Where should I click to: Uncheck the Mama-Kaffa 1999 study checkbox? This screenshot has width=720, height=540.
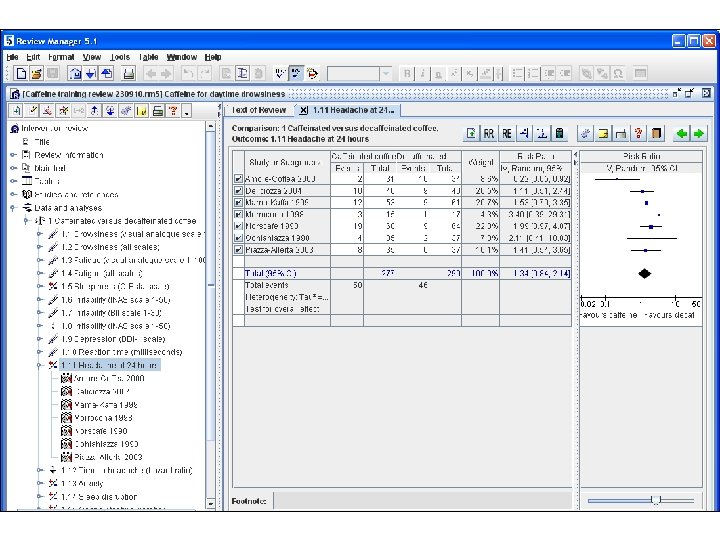coord(238,202)
